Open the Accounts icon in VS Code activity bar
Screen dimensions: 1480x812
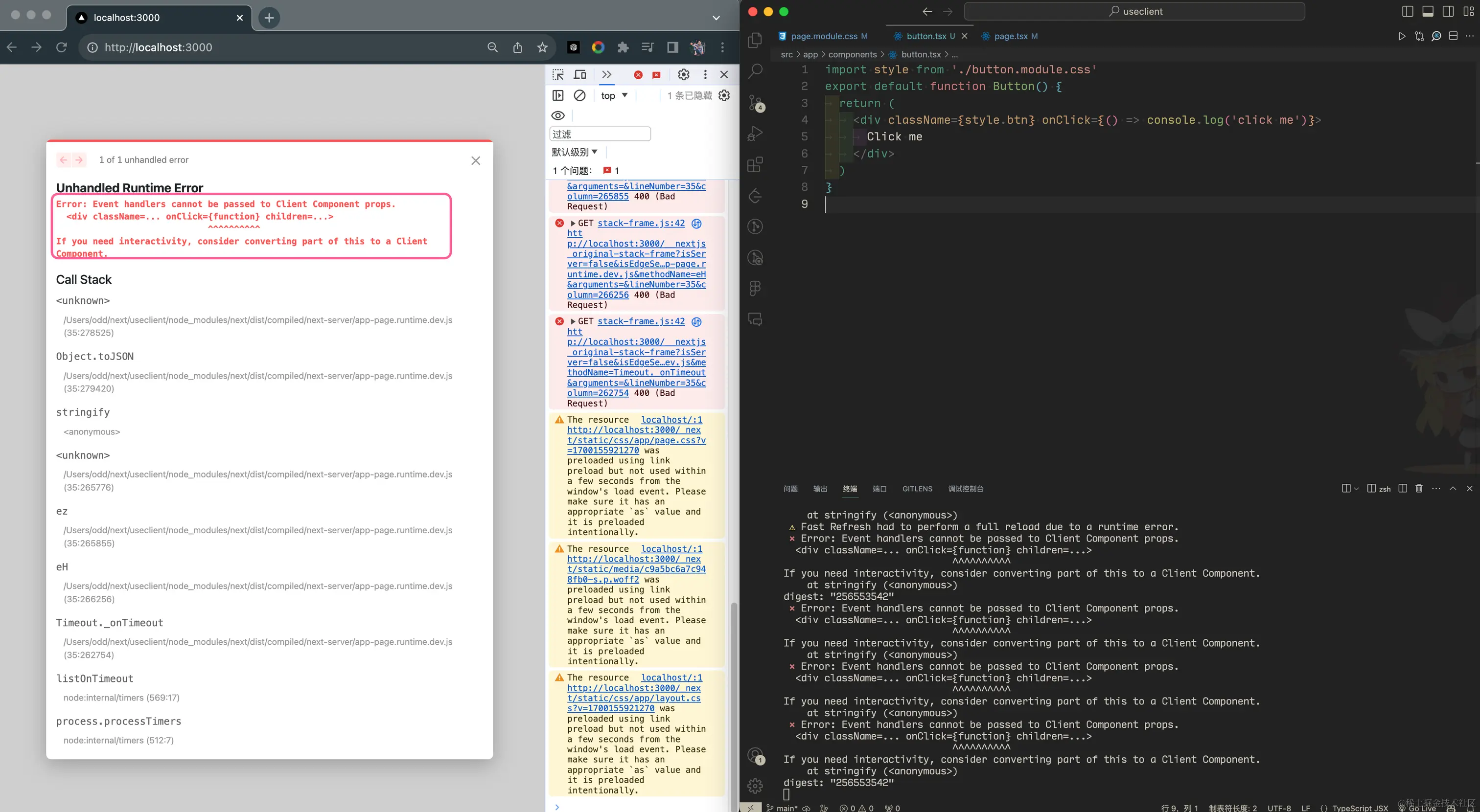[x=755, y=755]
